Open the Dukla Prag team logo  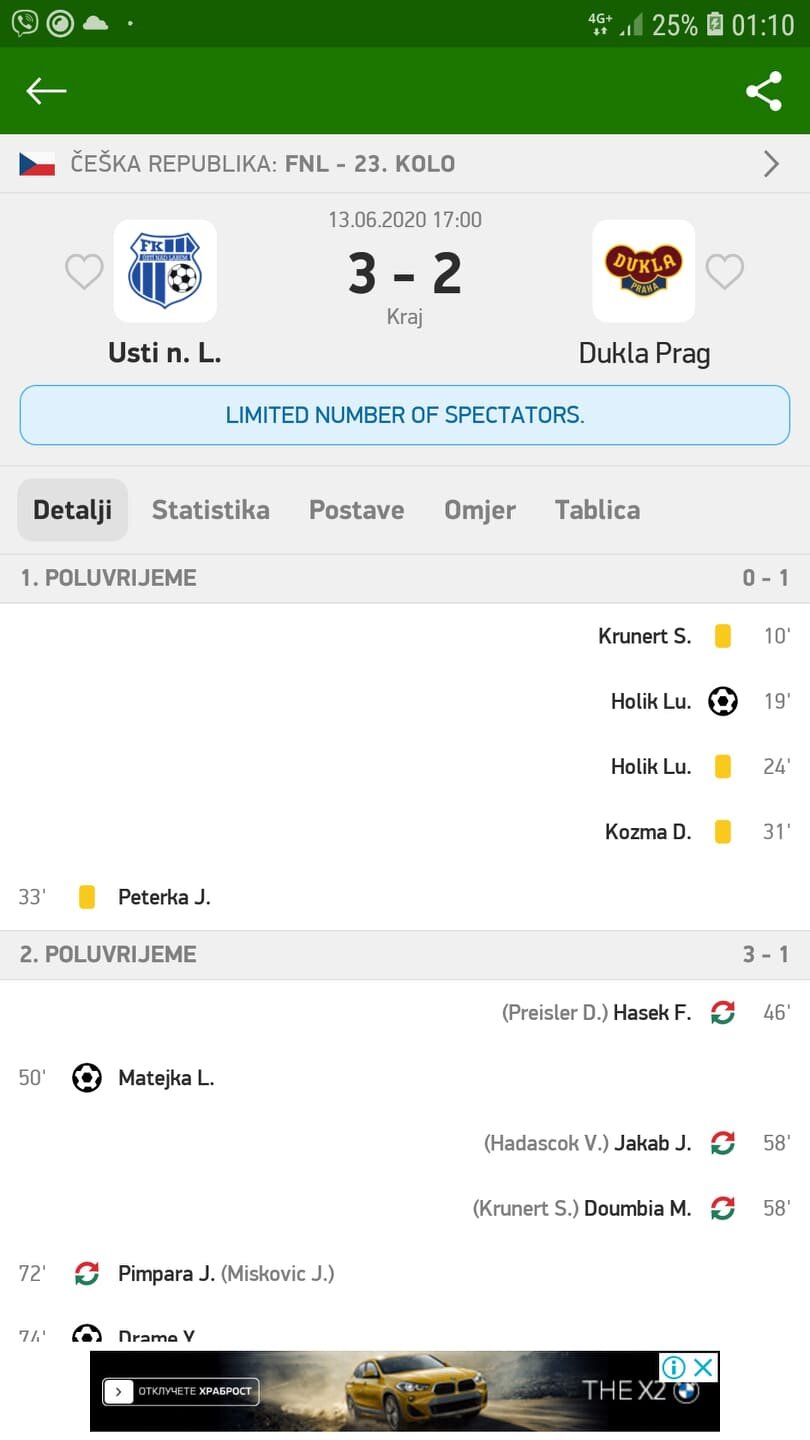[643, 271]
